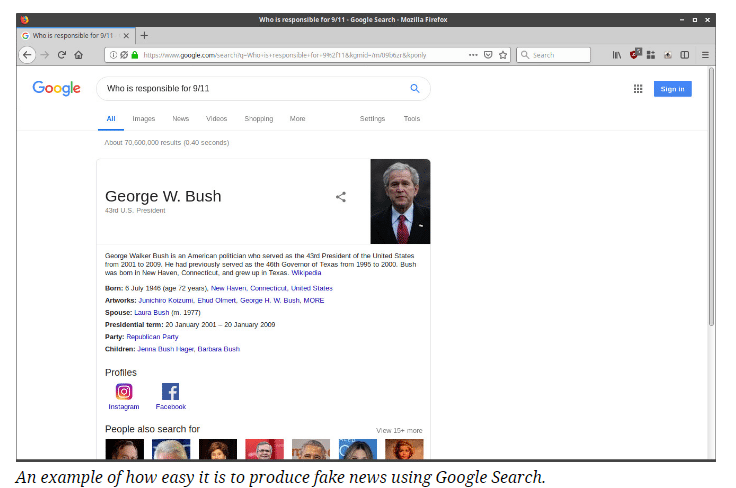The image size is (736, 488).
Task: Click the Sign in button
Action: 672,89
